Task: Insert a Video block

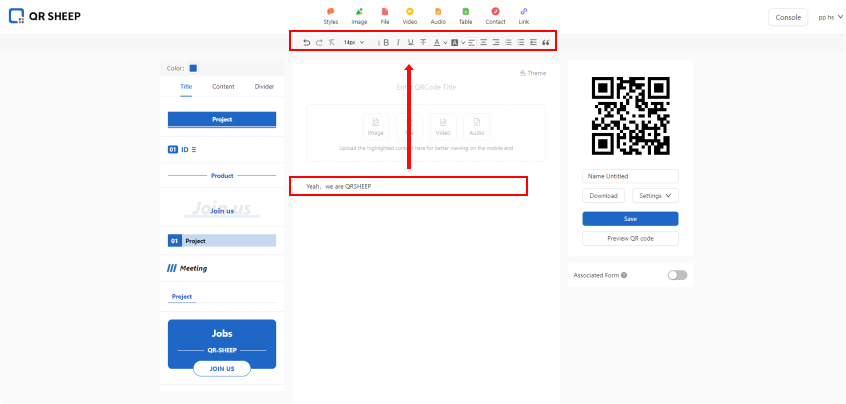Action: click(410, 16)
